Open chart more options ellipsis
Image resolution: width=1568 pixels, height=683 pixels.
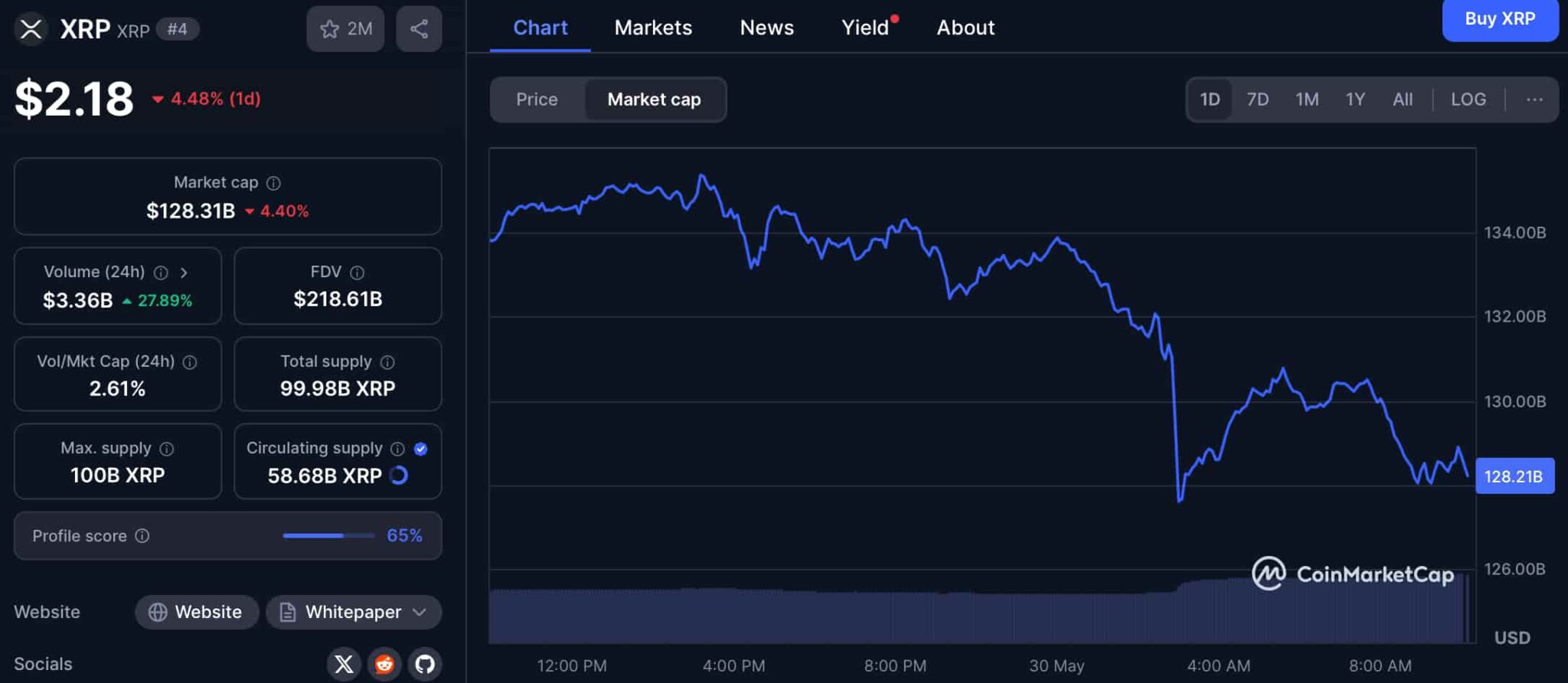click(1534, 100)
